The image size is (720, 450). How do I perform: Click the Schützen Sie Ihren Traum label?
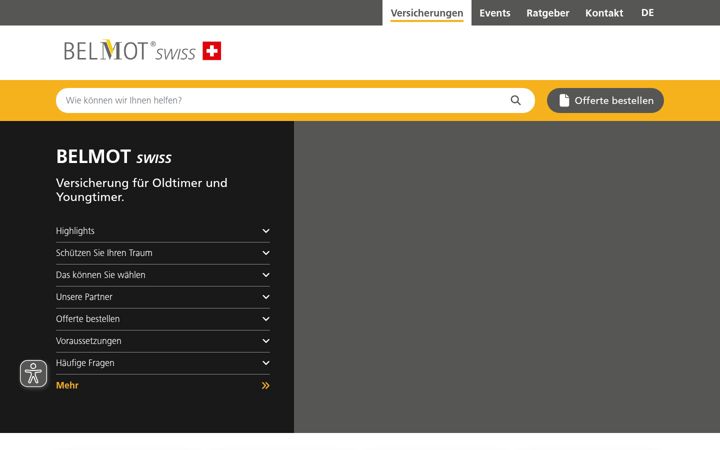104,253
